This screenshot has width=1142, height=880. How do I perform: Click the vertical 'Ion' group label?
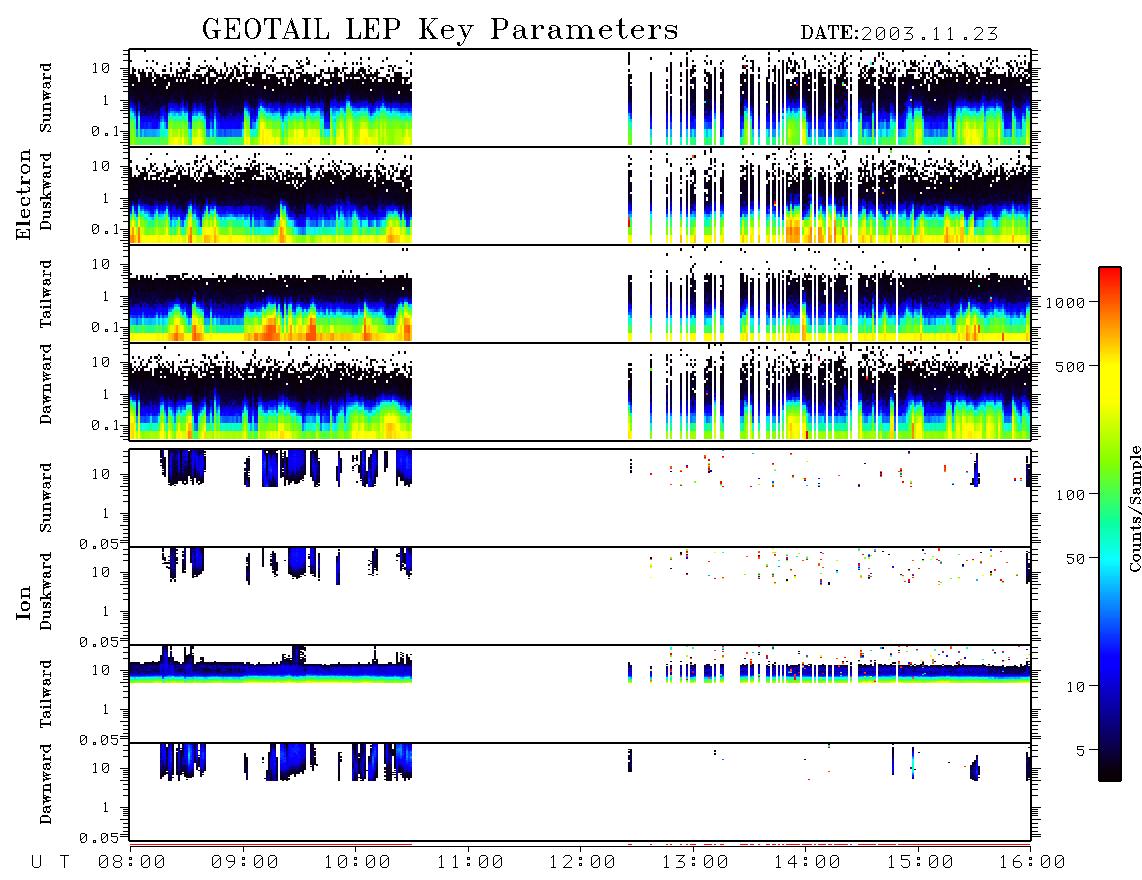pos(24,602)
